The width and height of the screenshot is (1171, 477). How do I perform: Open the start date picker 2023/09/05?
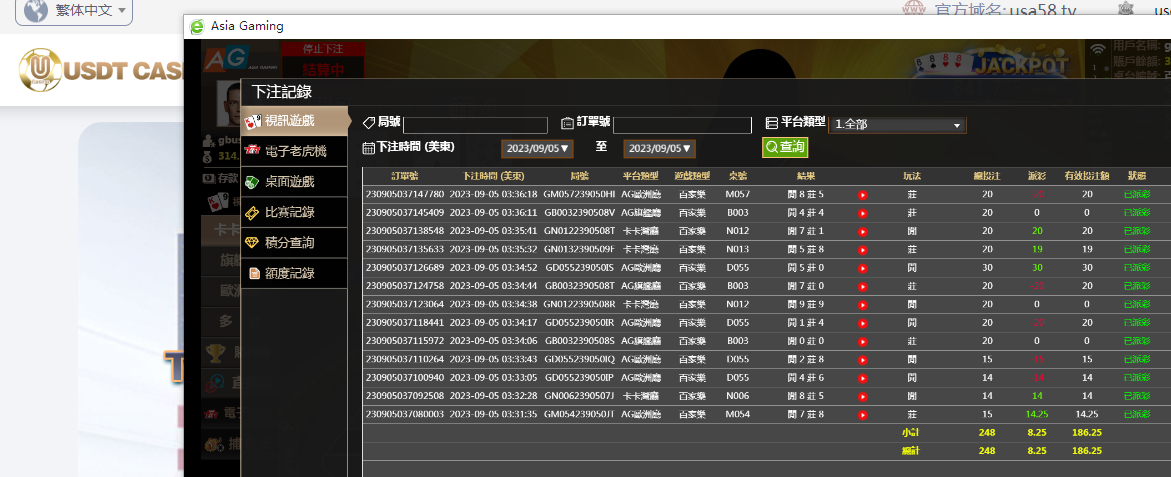(538, 148)
